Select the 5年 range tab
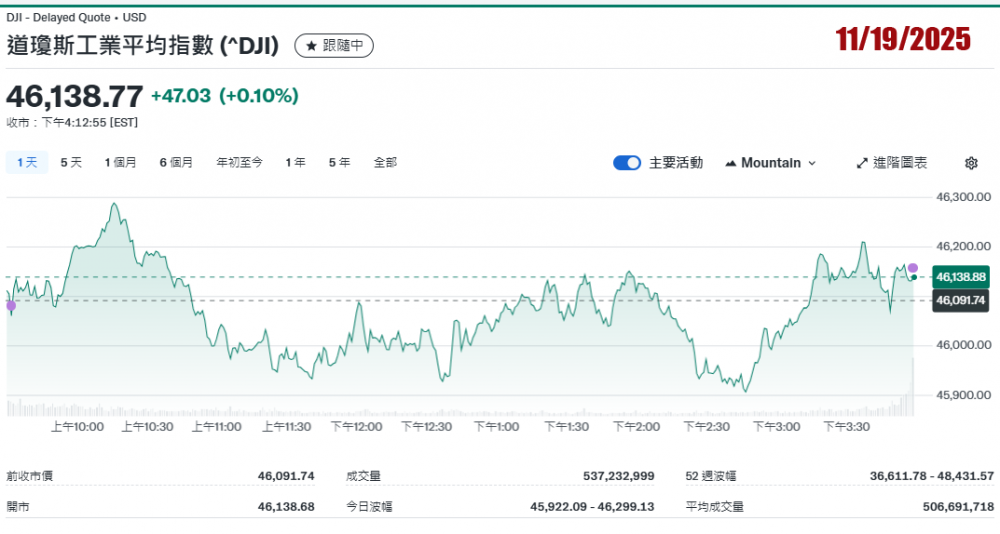 pos(339,162)
